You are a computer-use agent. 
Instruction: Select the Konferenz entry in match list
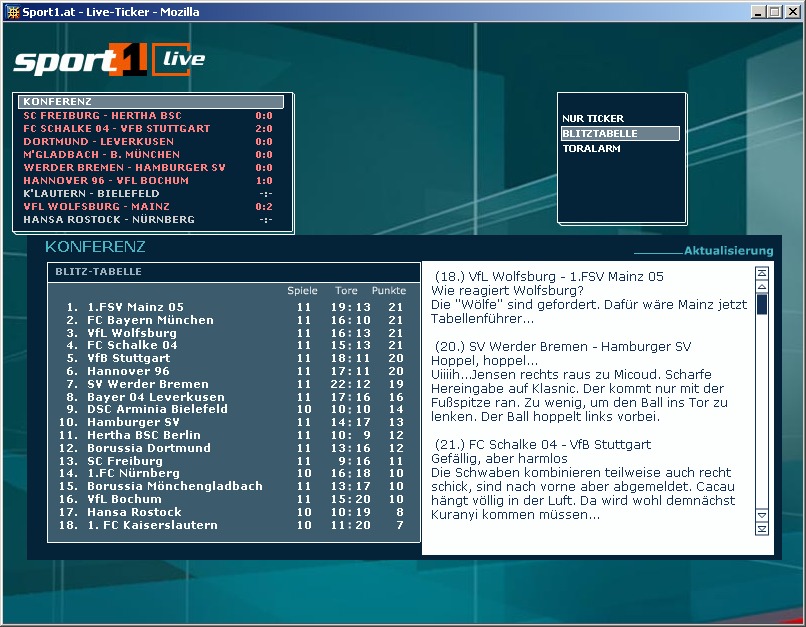click(151, 102)
